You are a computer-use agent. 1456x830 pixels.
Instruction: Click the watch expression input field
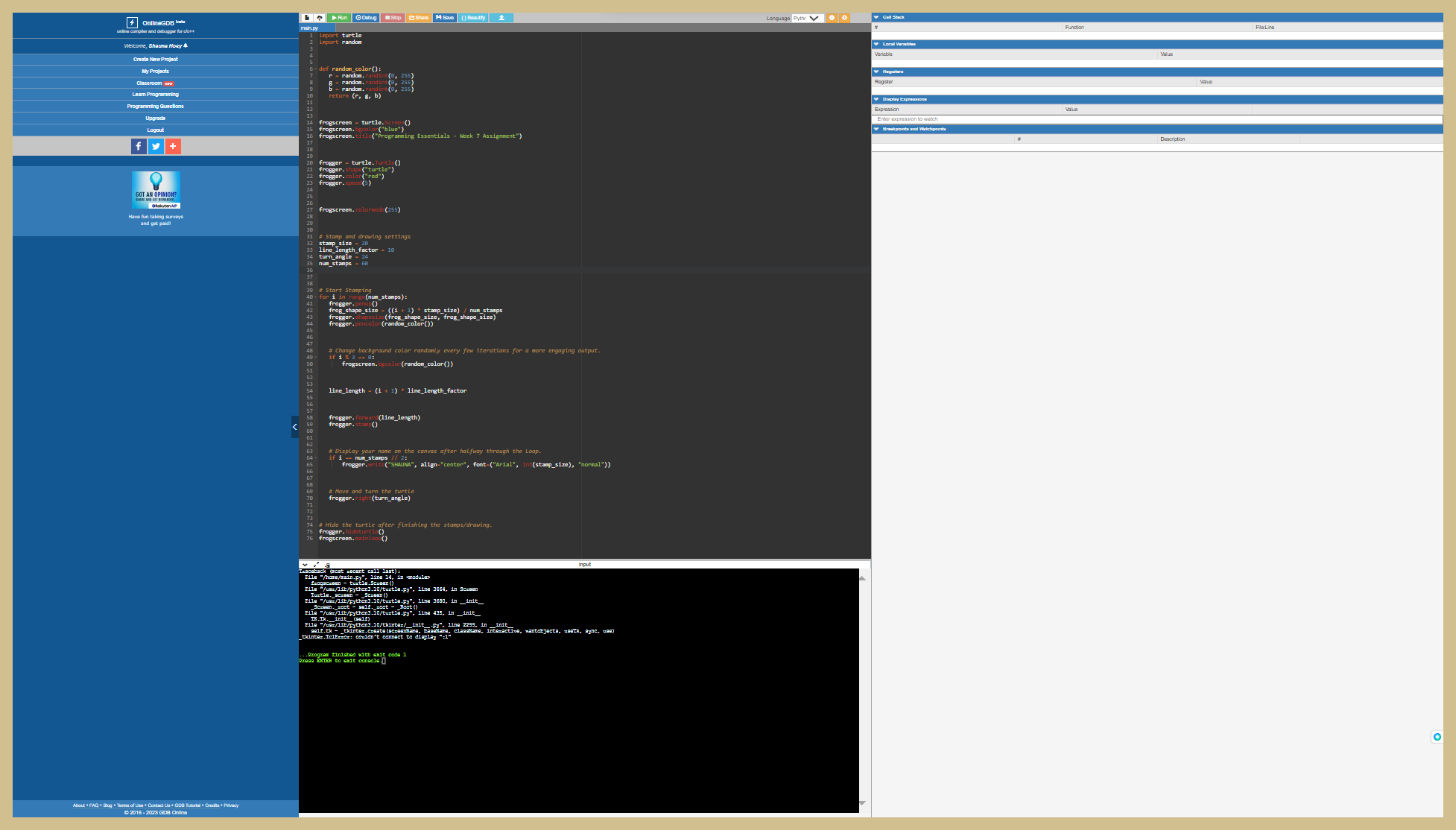tap(1157, 119)
